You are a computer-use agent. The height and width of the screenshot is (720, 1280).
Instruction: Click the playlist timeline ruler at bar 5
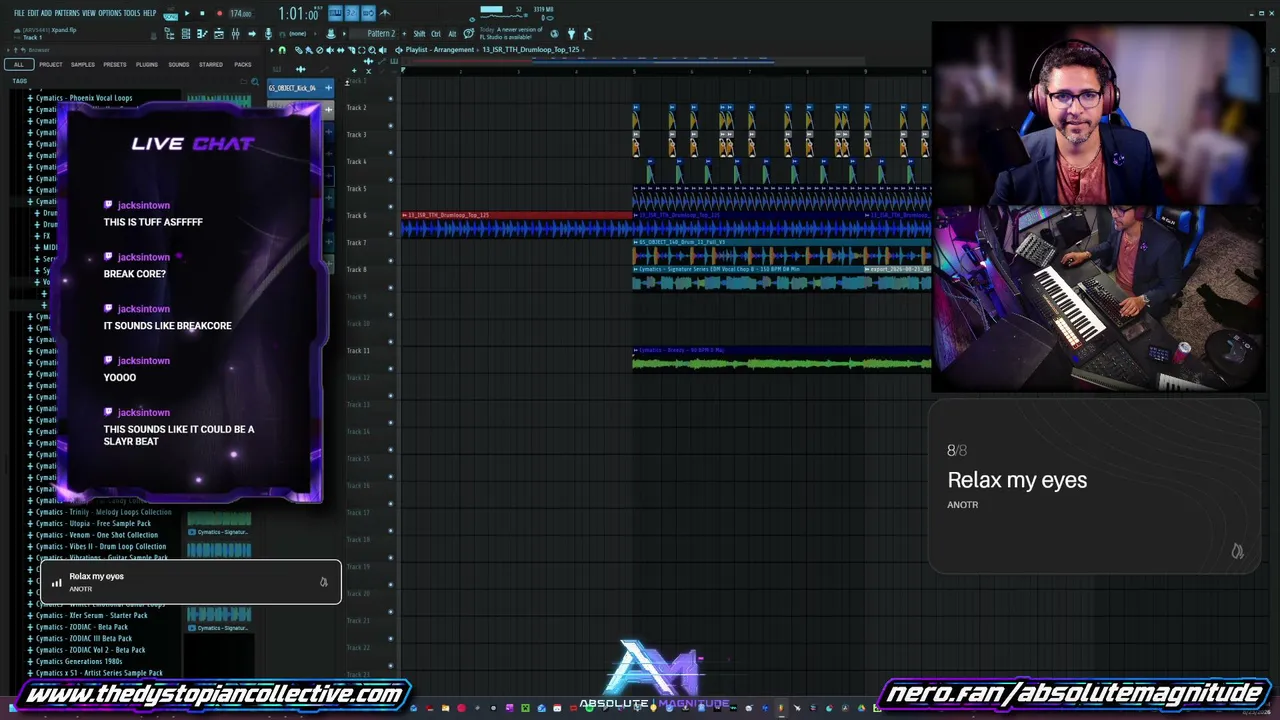pyautogui.click(x=634, y=71)
